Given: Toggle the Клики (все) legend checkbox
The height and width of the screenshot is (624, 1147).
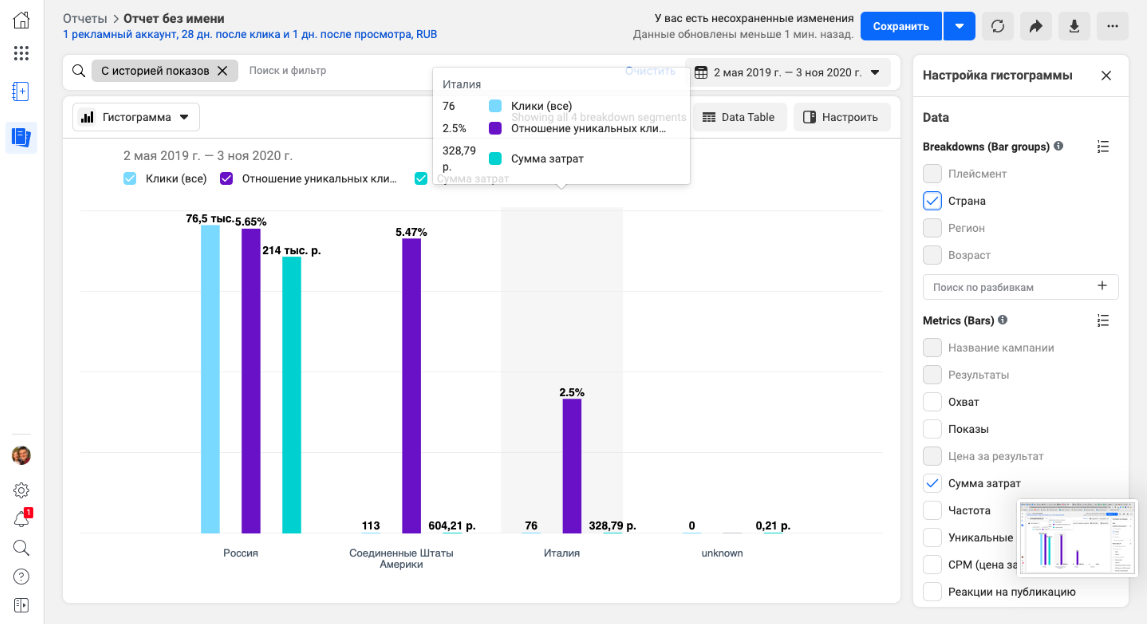Looking at the screenshot, I should pos(129,178).
